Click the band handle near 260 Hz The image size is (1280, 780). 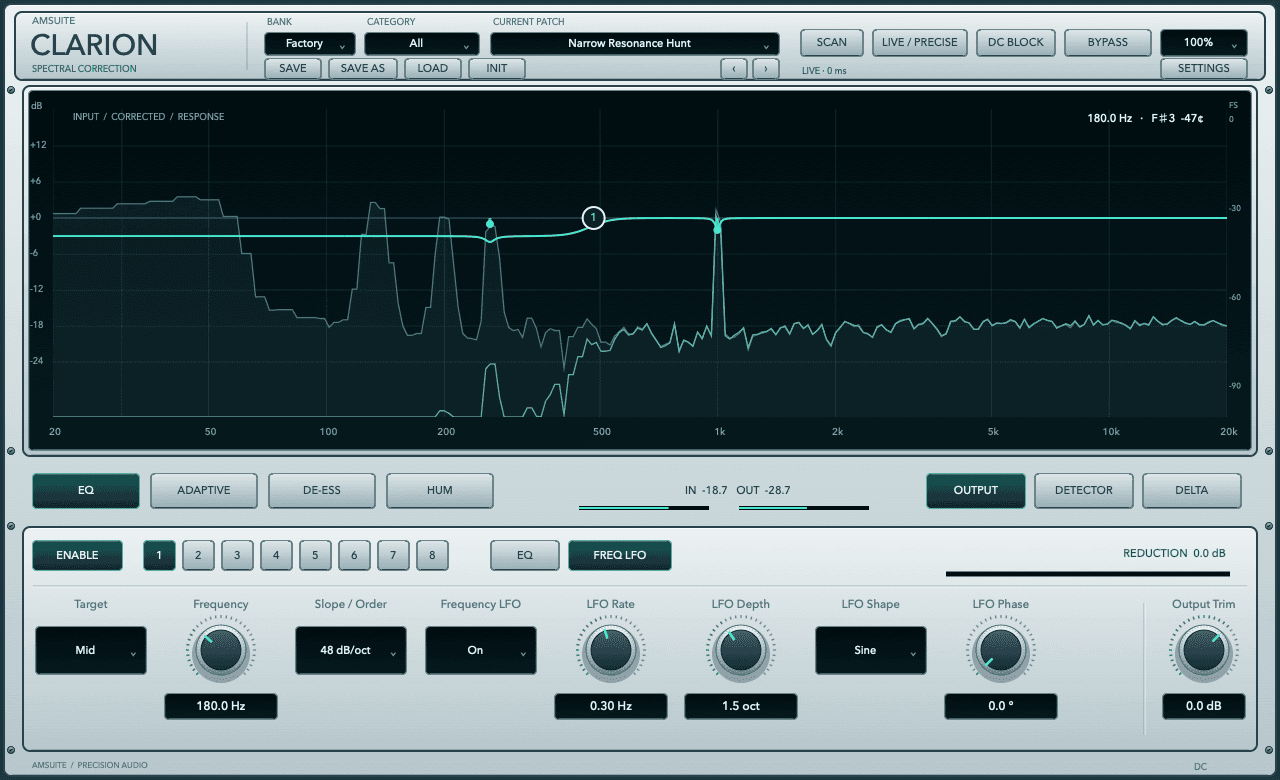(x=490, y=224)
